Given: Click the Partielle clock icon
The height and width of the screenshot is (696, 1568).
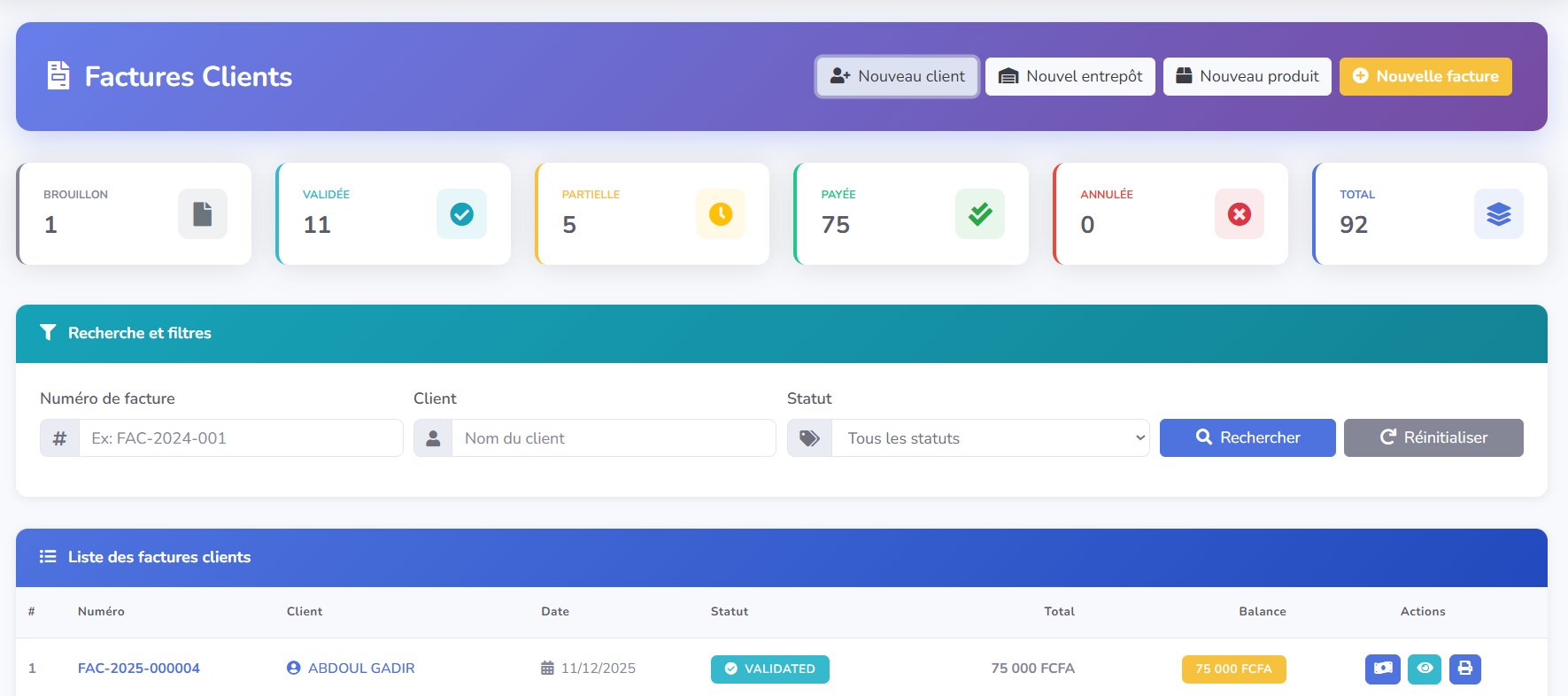Looking at the screenshot, I should [721, 214].
